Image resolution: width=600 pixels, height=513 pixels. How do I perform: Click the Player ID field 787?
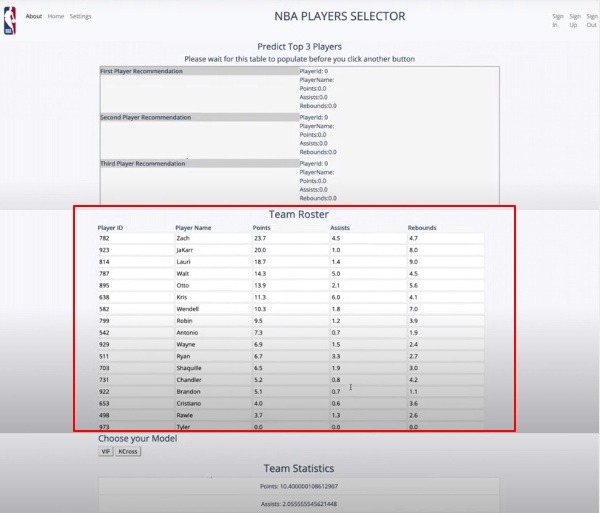coord(136,274)
